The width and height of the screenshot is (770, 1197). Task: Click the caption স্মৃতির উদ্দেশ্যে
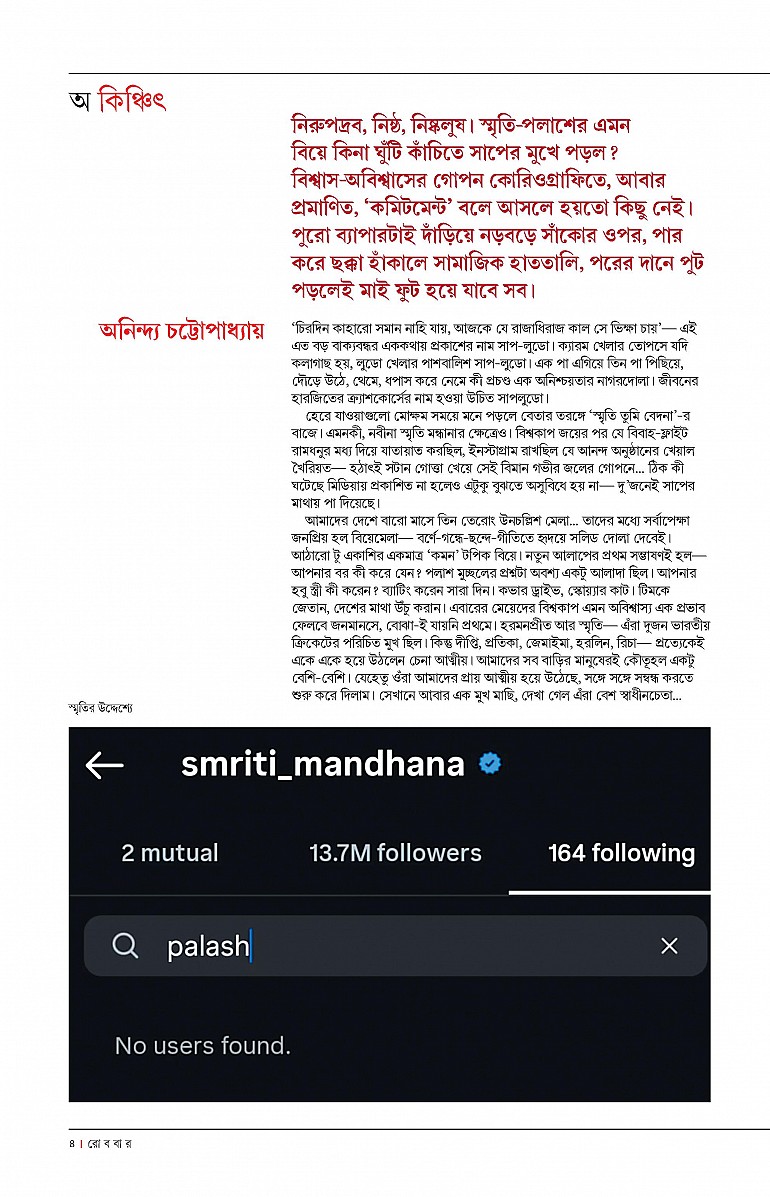pyautogui.click(x=100, y=708)
